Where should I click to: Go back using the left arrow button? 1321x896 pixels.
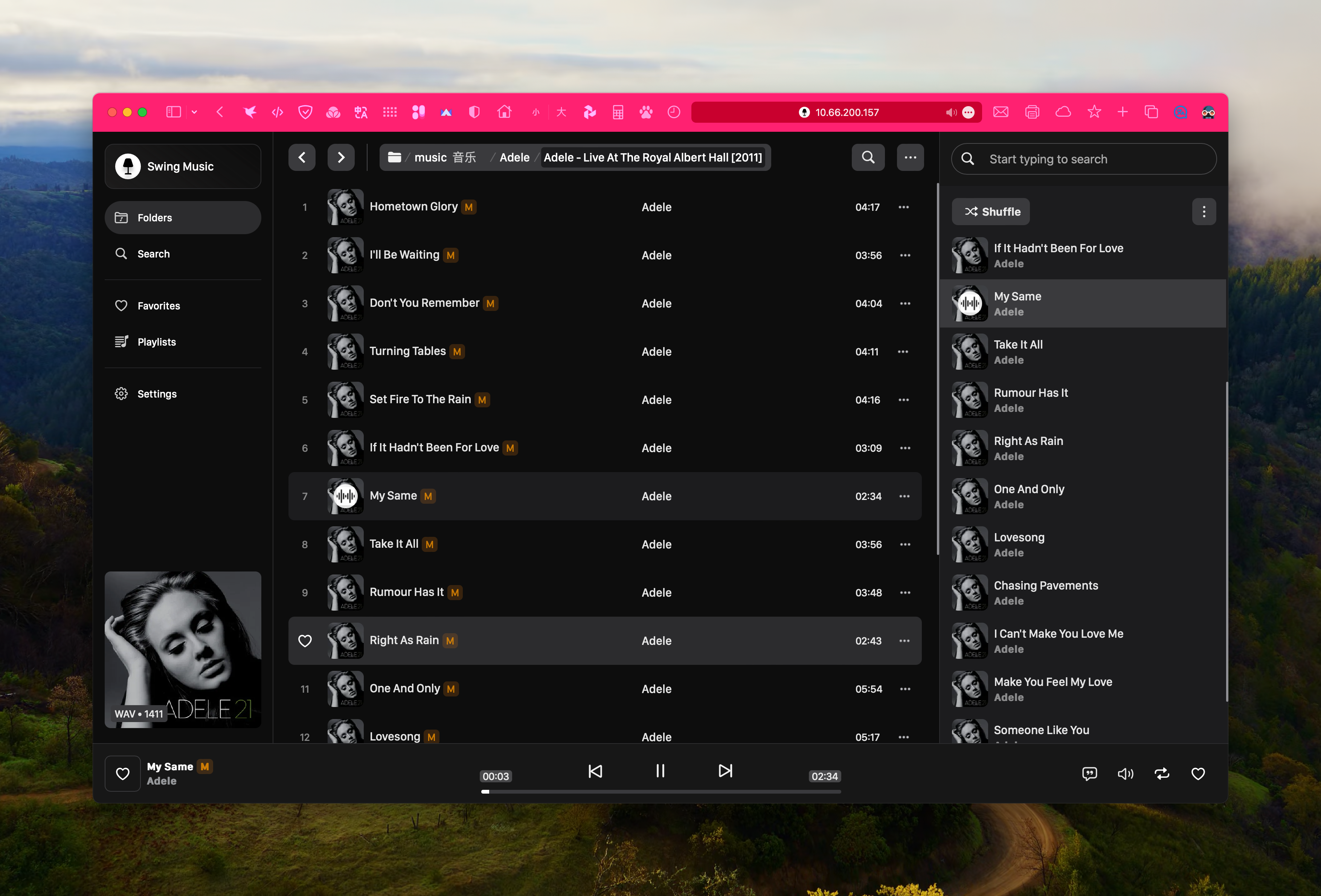(302, 157)
